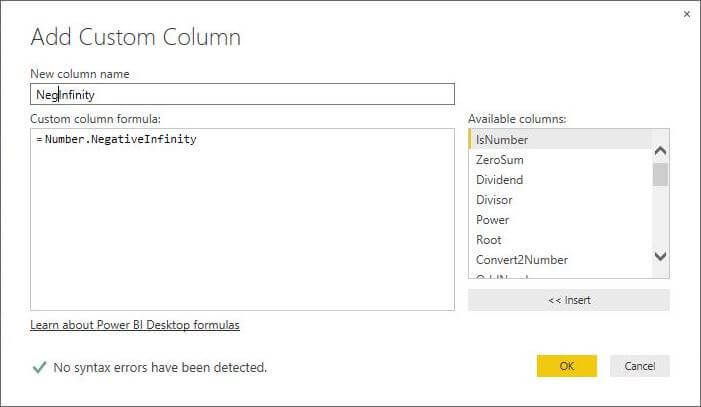Click the columns list scroll up arrow
The width and height of the screenshot is (701, 407).
pos(660,150)
